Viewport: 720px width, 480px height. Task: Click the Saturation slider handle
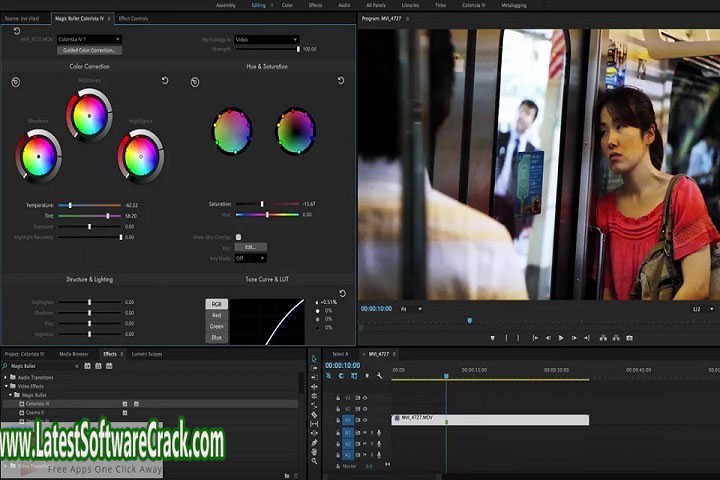(x=262, y=204)
